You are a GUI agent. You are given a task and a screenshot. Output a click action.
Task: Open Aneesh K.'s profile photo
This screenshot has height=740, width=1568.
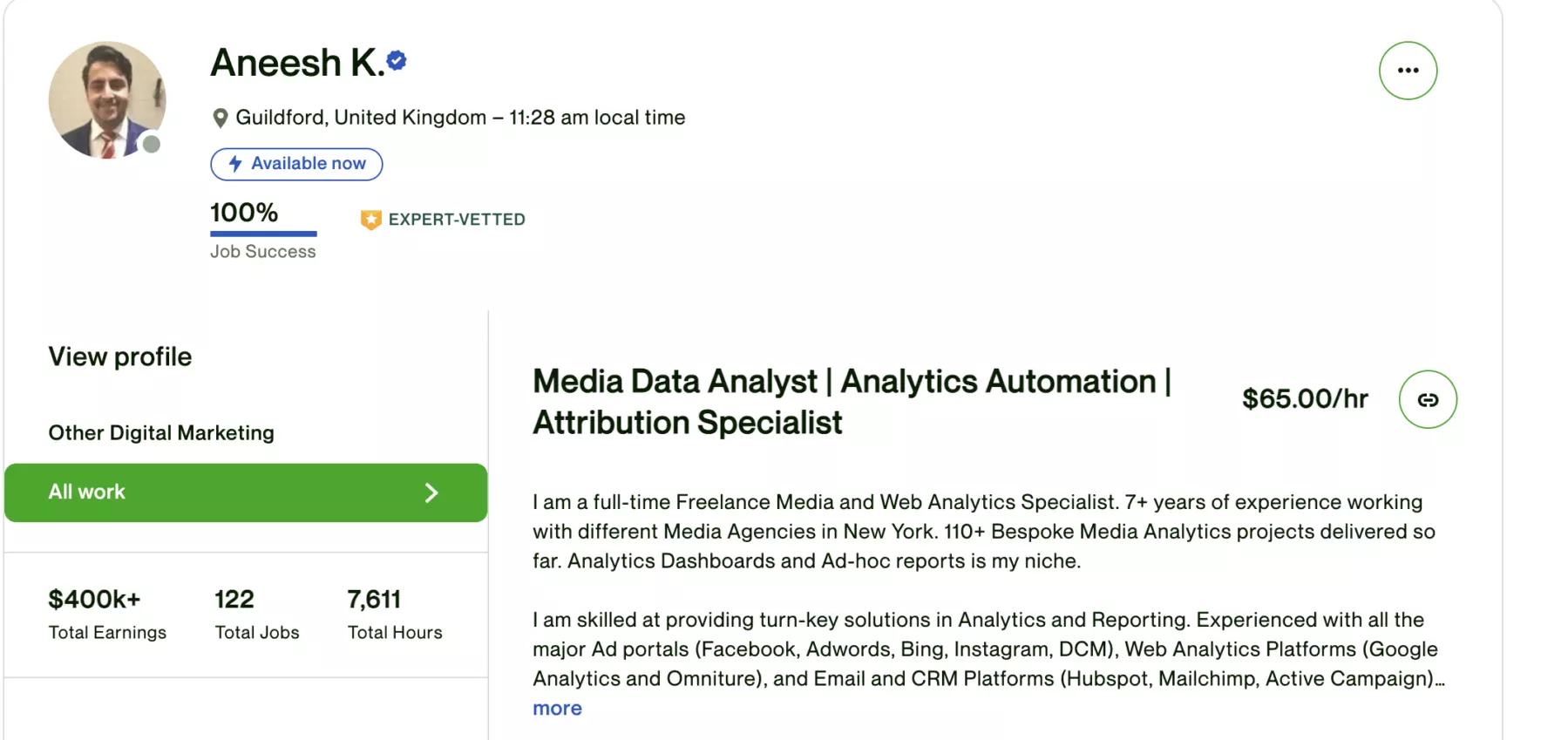(x=106, y=100)
